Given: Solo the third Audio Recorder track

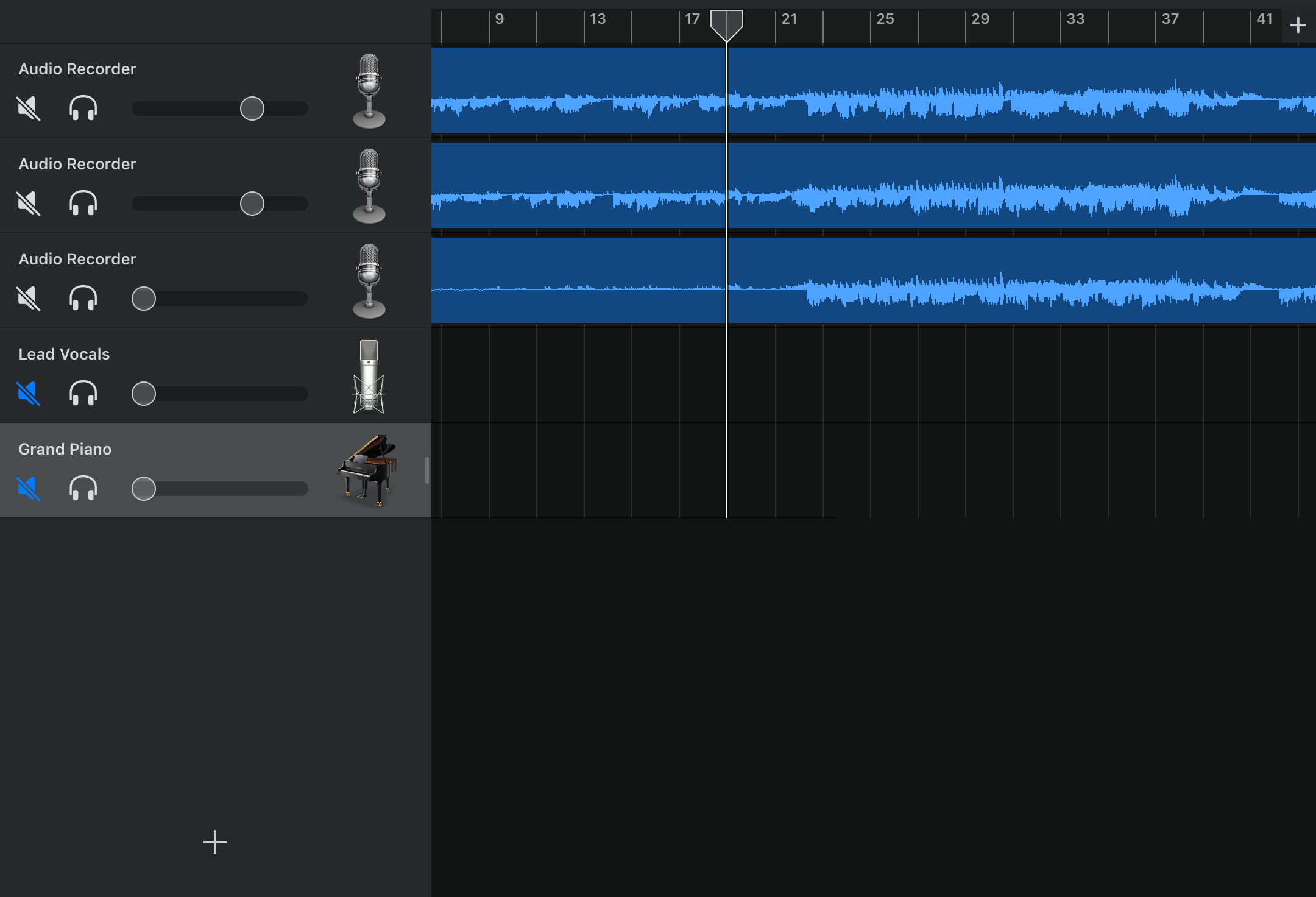Looking at the screenshot, I should (83, 299).
